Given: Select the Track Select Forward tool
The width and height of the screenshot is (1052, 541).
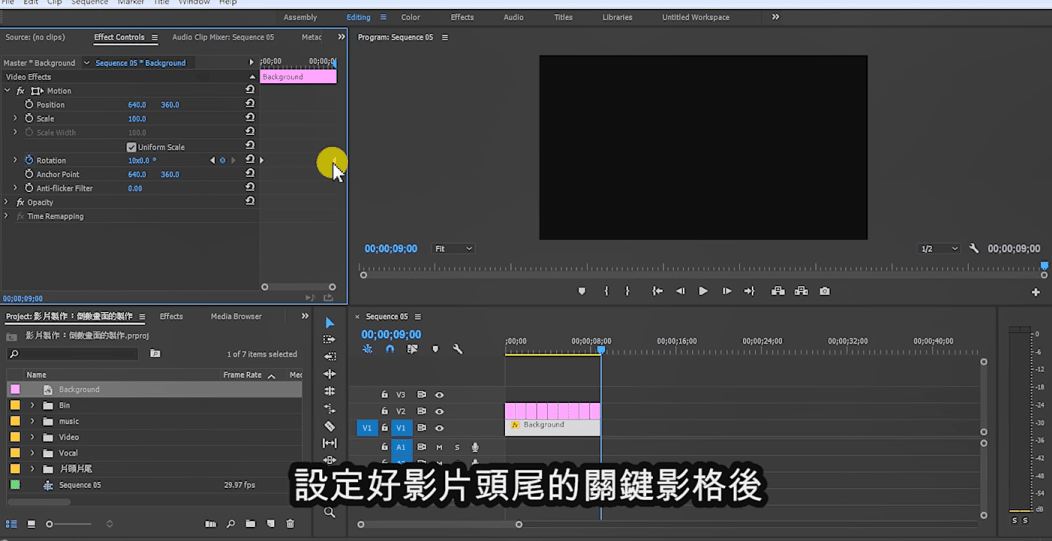Looking at the screenshot, I should (329, 340).
